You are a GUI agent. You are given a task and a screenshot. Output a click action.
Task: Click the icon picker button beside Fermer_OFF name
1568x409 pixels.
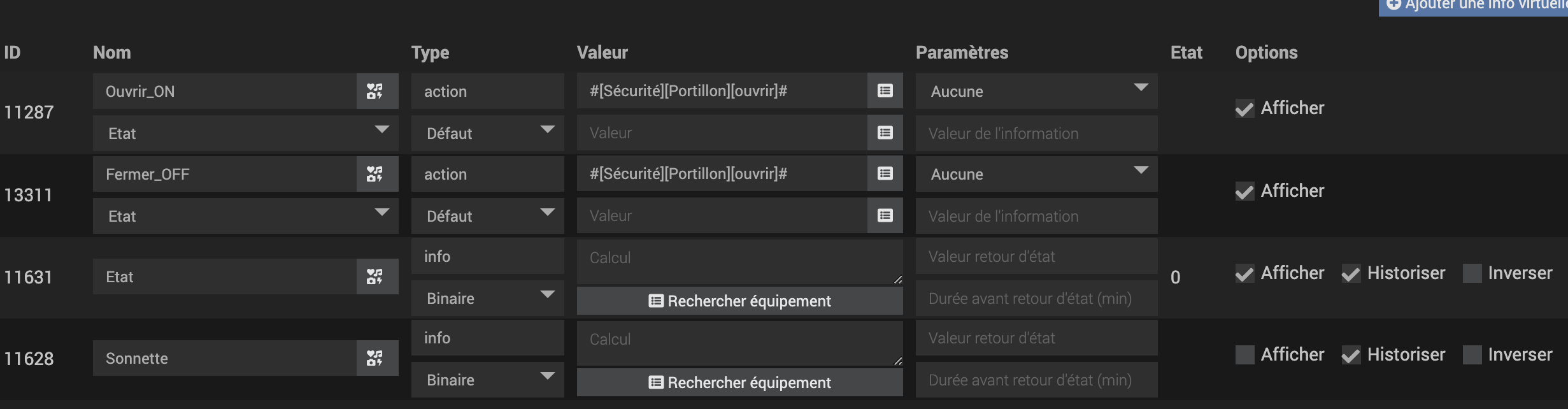(x=376, y=174)
